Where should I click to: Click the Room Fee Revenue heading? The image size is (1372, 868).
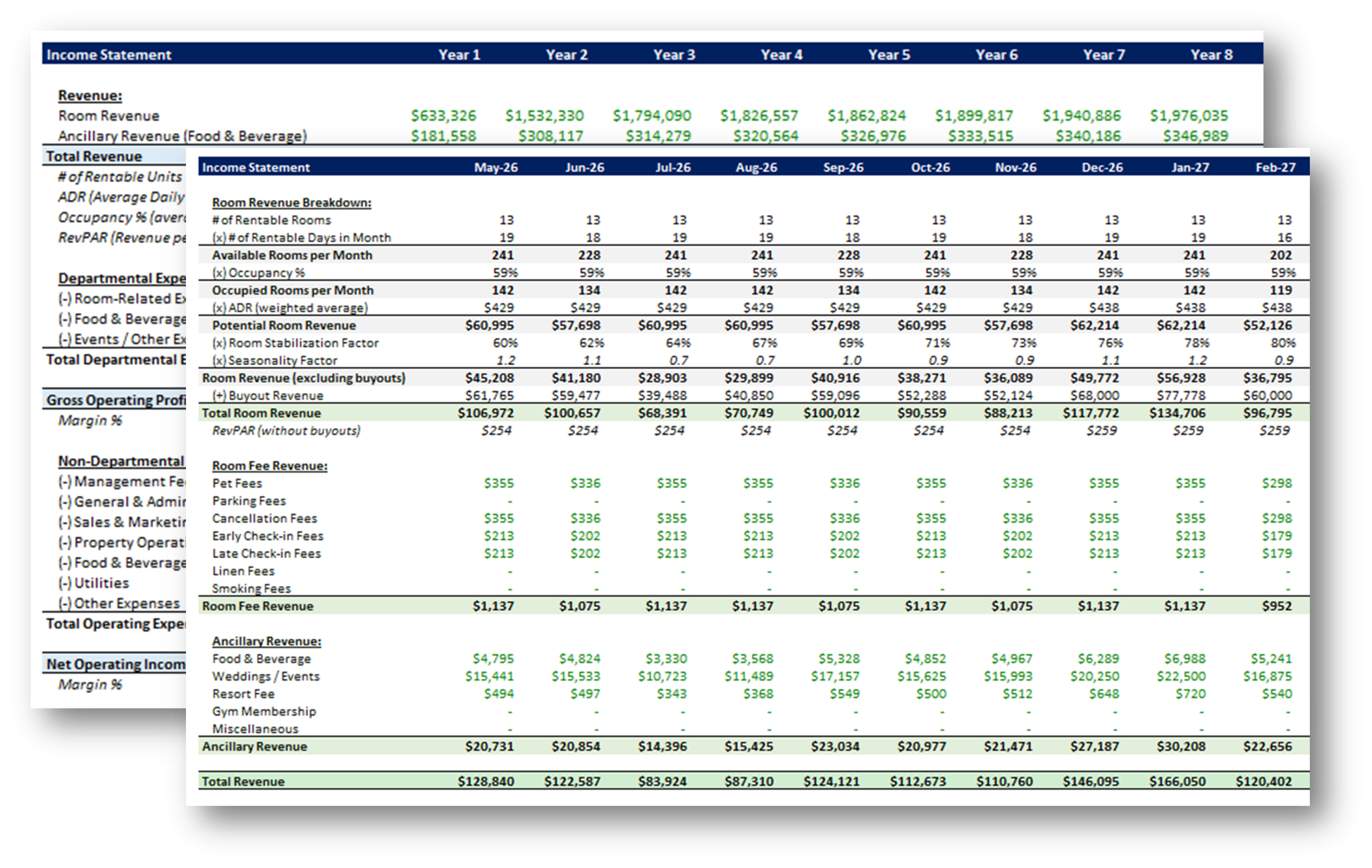[270, 466]
